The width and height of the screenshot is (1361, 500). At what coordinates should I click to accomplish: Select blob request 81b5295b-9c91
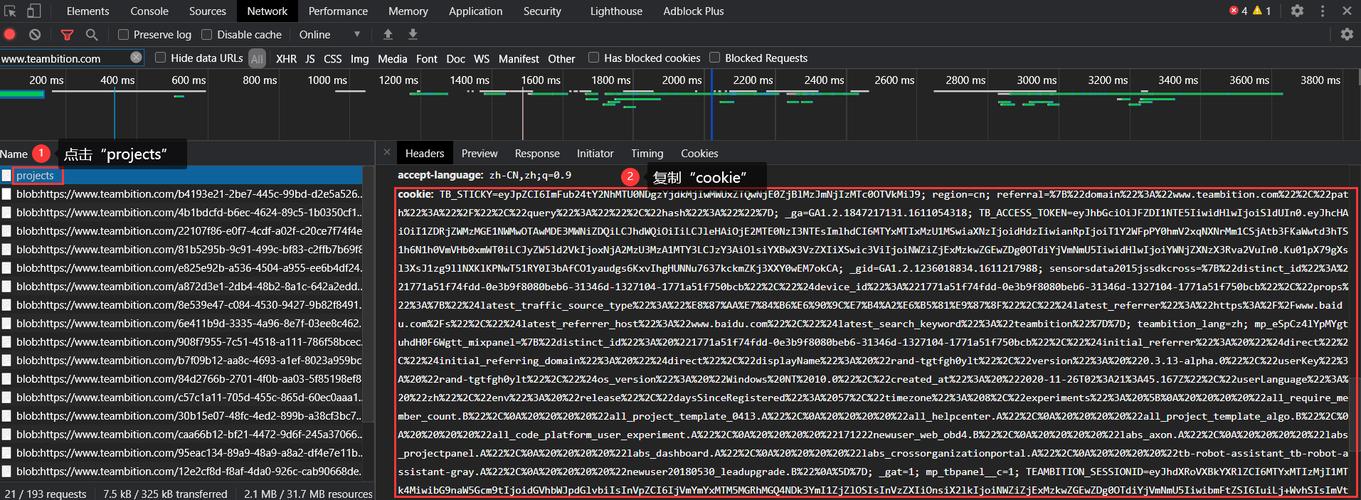[x=188, y=250]
